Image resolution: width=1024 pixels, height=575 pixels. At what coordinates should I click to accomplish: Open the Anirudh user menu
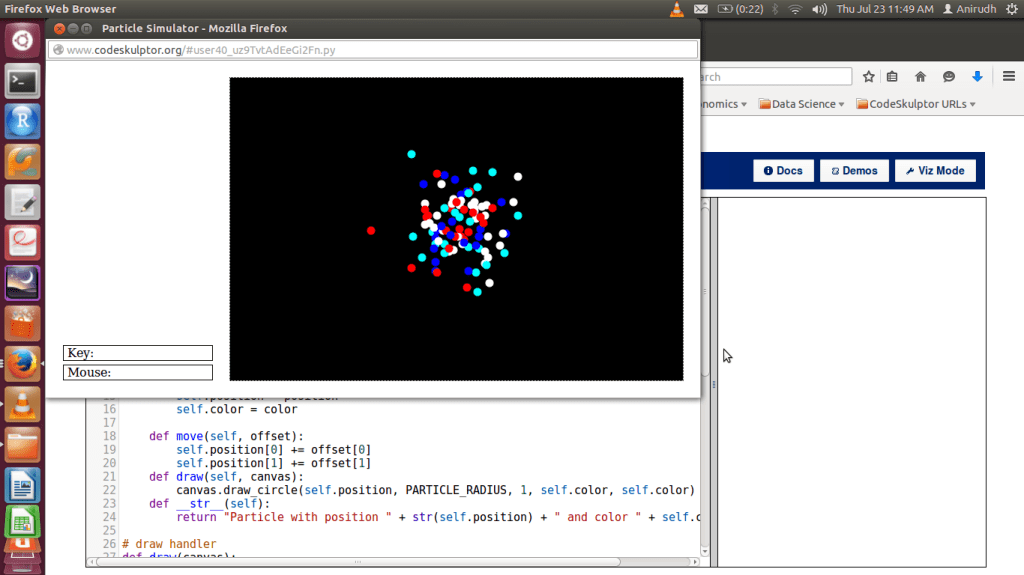point(970,9)
